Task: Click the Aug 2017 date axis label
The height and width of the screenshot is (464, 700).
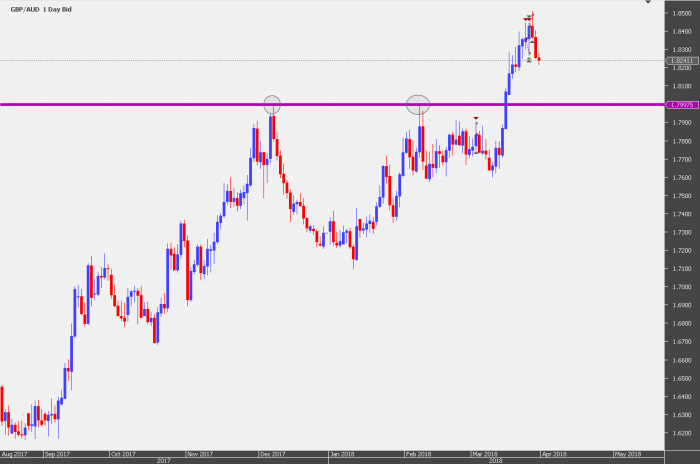Action: point(14,454)
